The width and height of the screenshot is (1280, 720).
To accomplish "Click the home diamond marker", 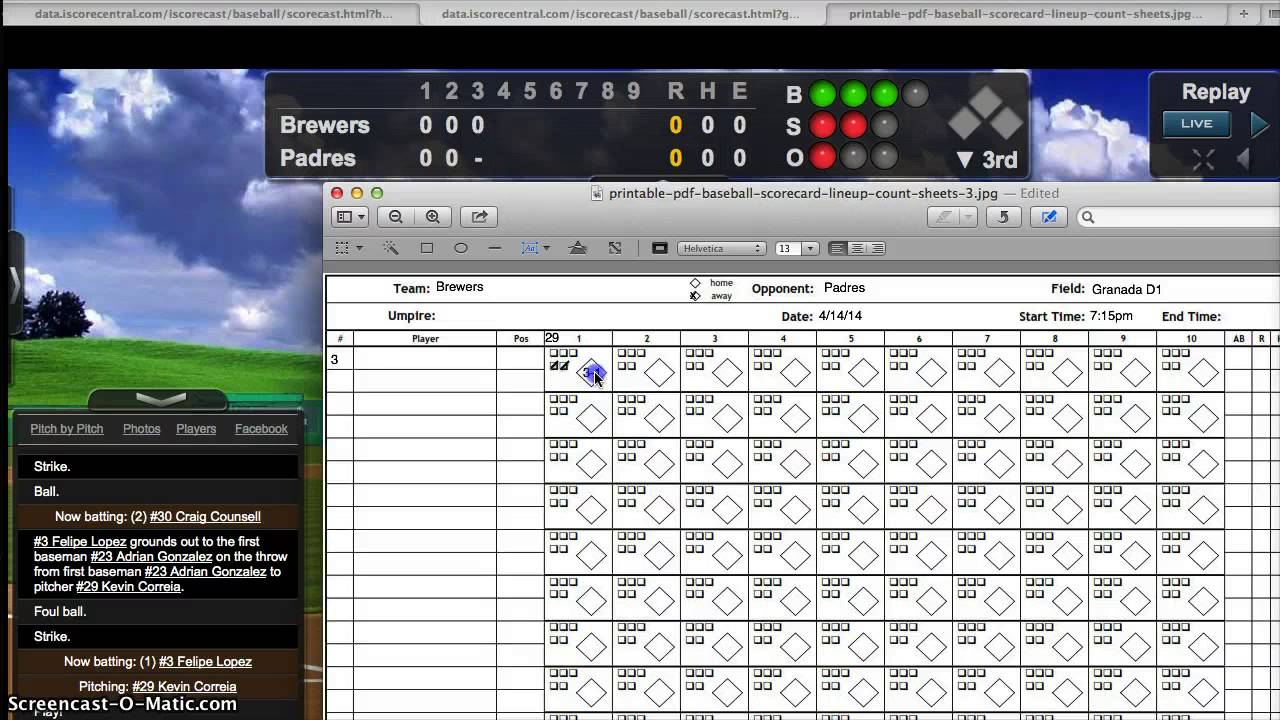I will coord(695,283).
